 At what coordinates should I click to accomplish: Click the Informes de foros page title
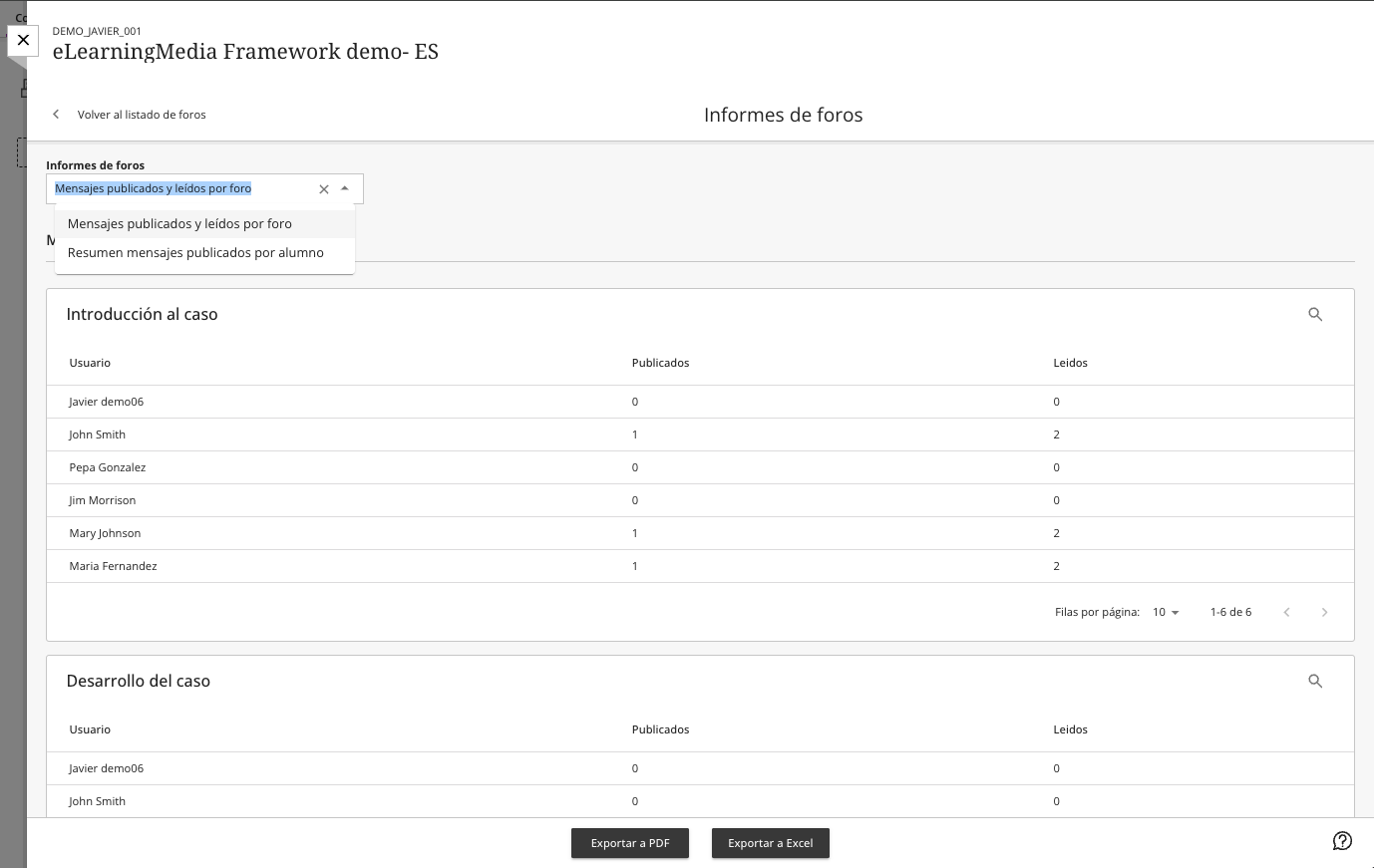point(784,115)
